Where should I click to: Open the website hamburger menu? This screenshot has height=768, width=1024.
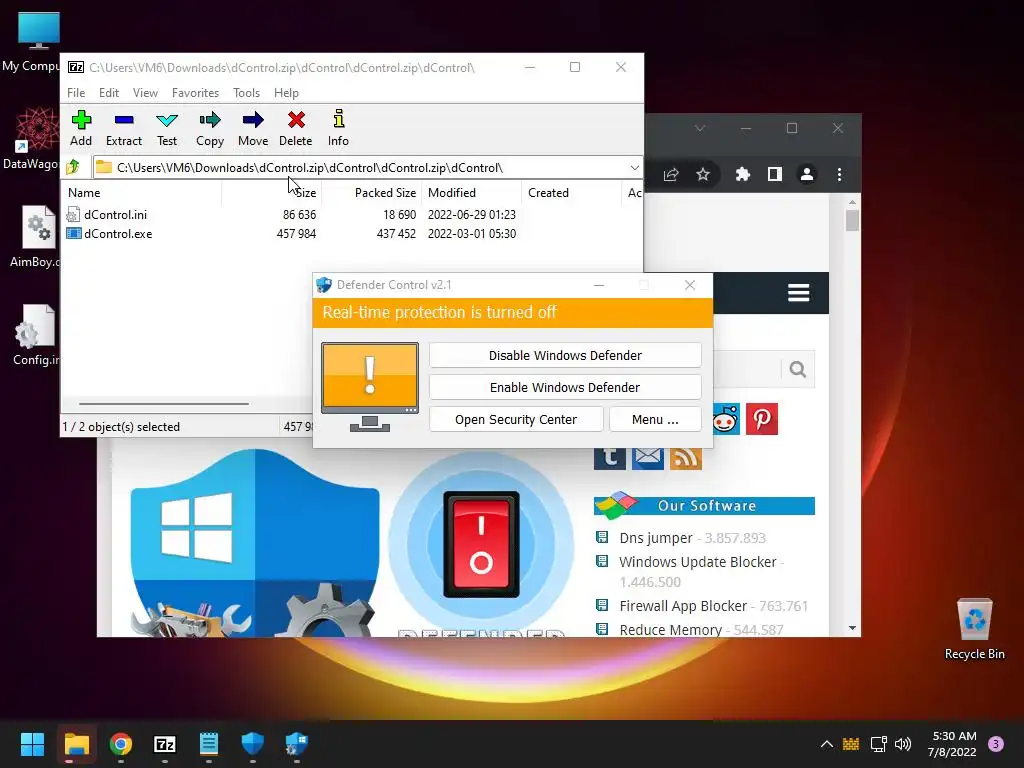tap(798, 293)
